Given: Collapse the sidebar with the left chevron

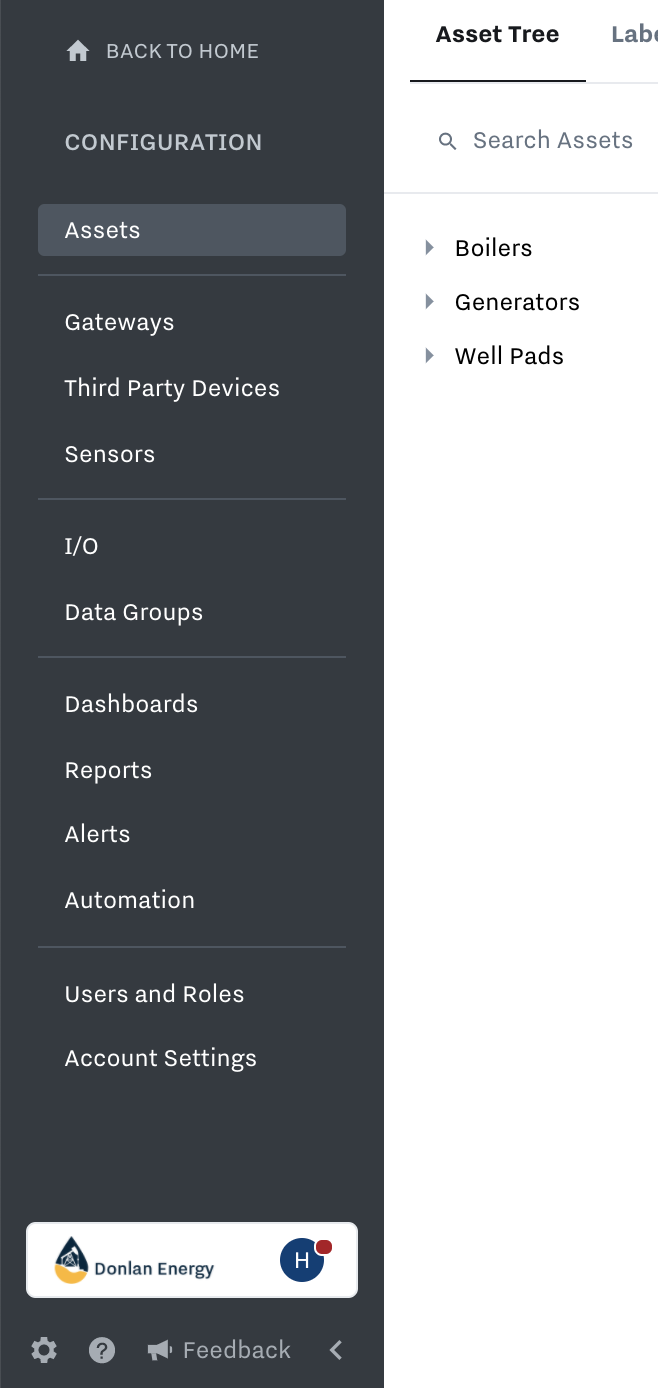Looking at the screenshot, I should [x=336, y=1351].
